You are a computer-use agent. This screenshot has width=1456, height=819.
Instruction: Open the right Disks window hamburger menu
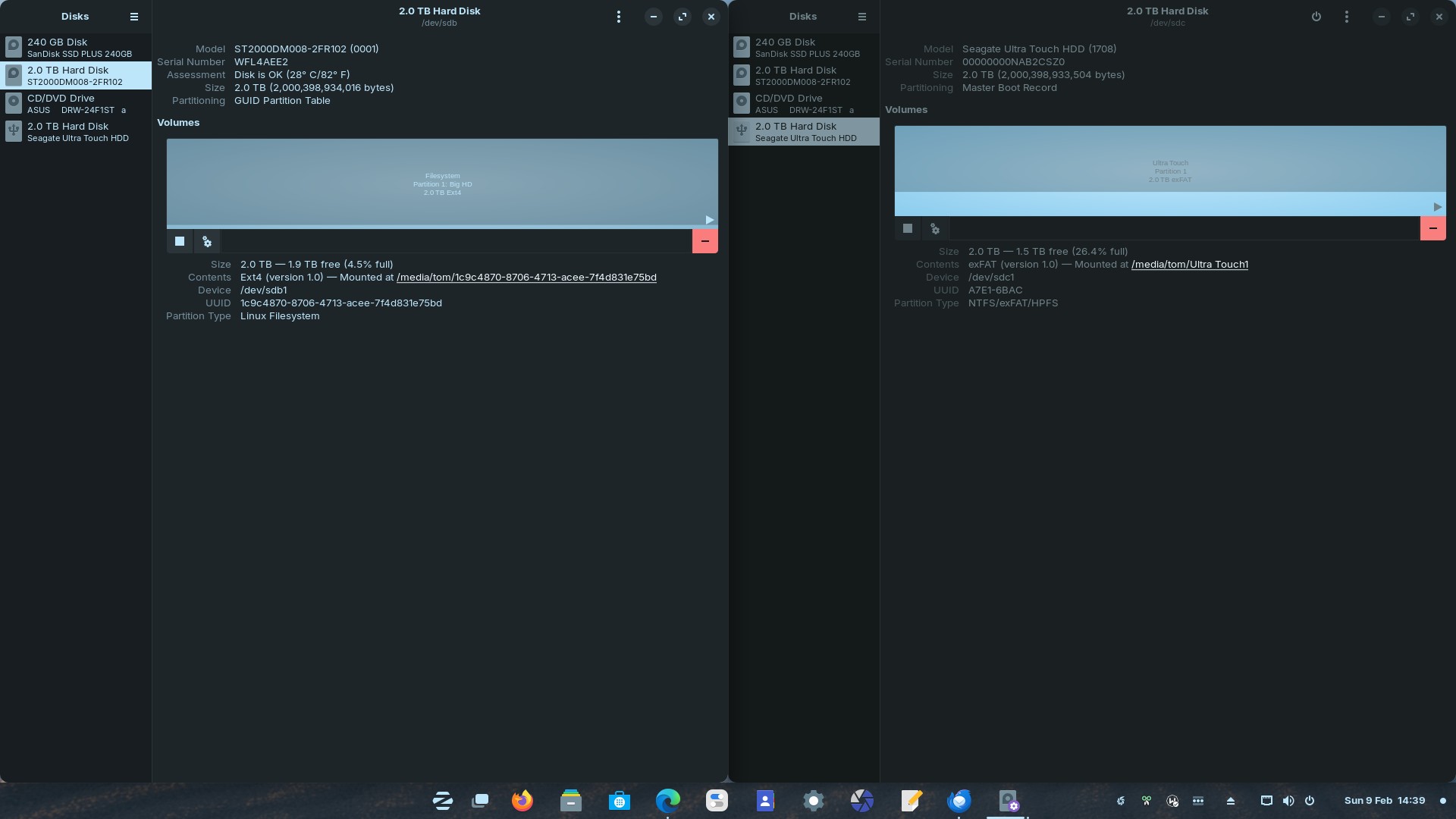(x=862, y=17)
